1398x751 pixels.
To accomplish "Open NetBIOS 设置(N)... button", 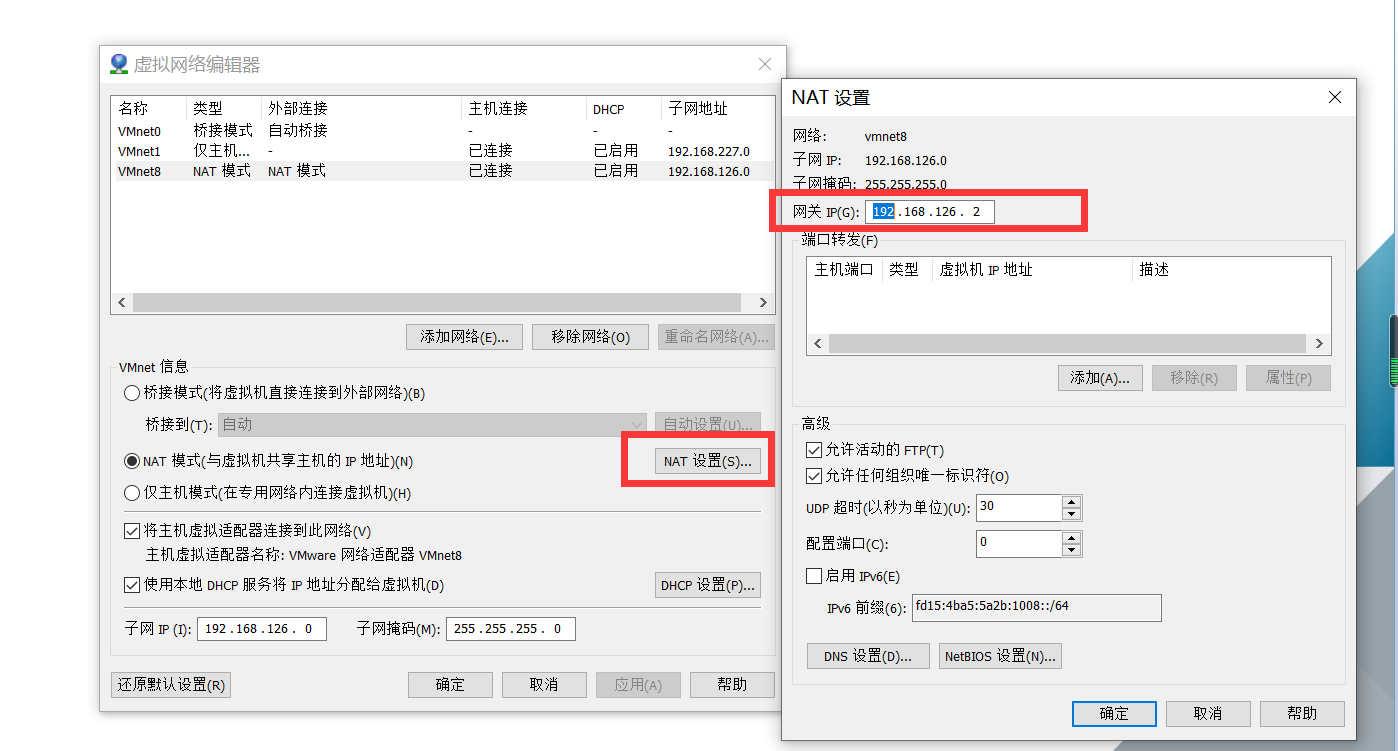I will [1000, 656].
